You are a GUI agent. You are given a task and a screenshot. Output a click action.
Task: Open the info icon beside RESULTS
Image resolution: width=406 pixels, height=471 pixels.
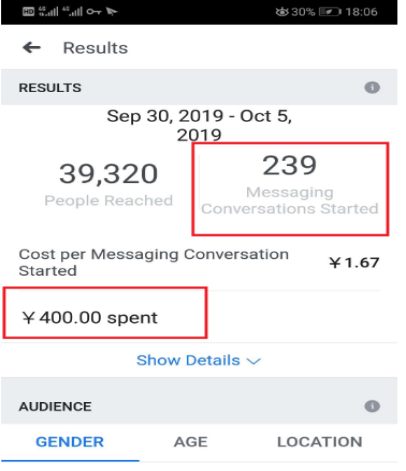click(372, 88)
